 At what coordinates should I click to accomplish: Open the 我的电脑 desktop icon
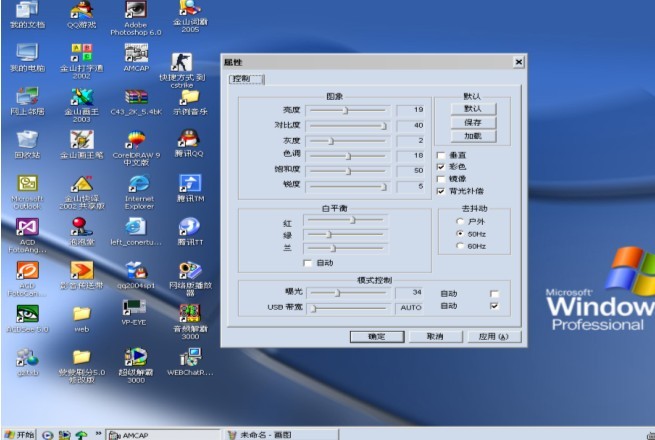click(x=27, y=52)
